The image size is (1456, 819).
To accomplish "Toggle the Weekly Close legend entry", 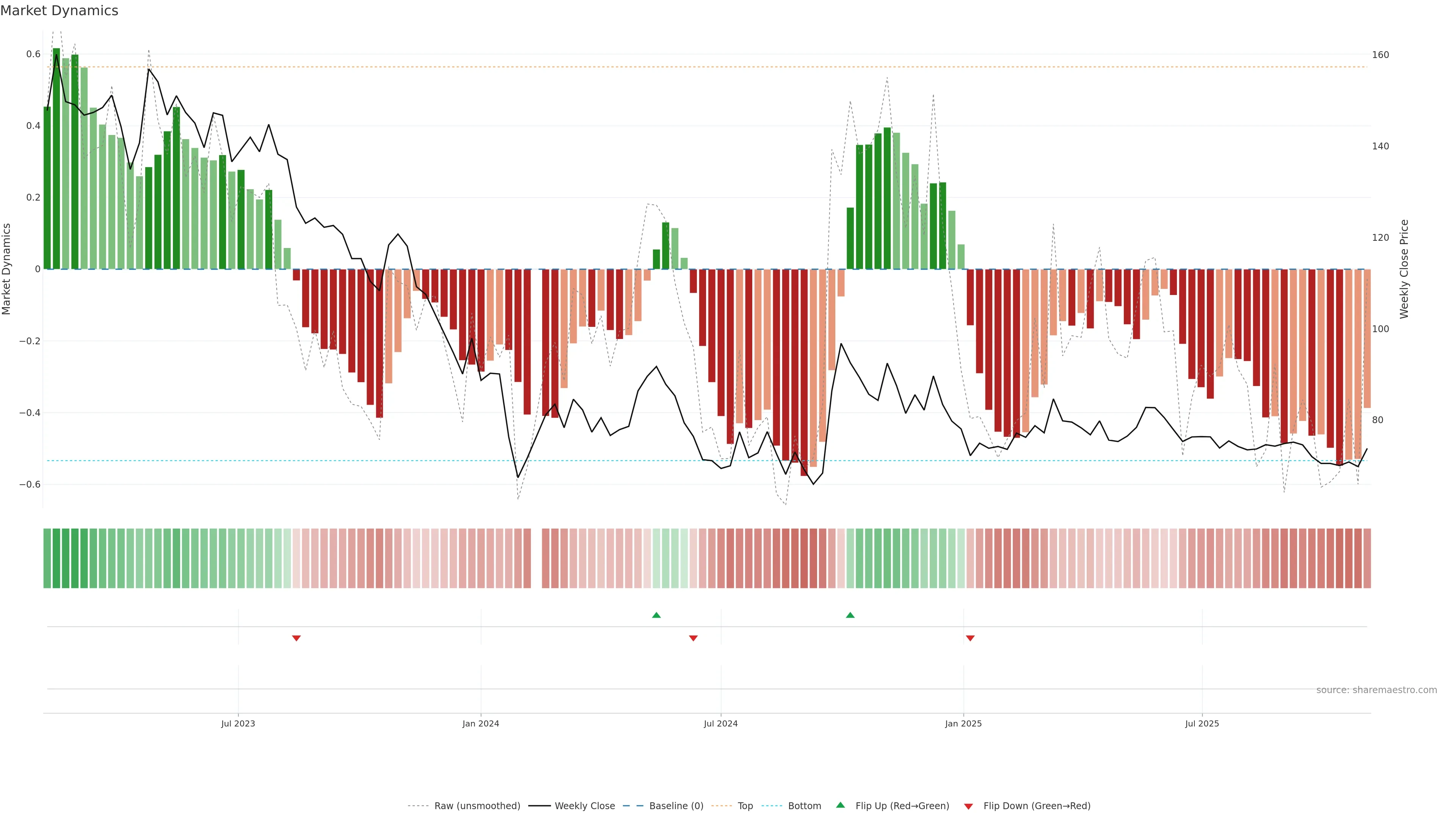I will (584, 806).
